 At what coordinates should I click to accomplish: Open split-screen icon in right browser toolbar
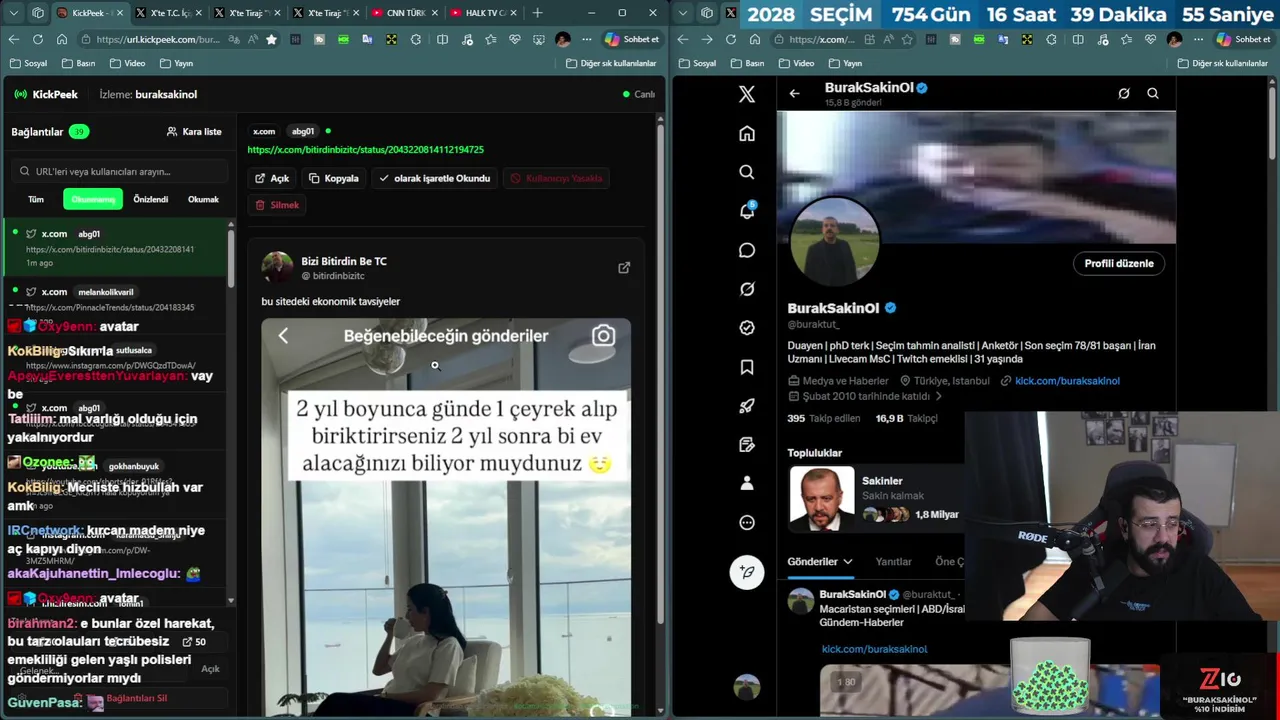tap(1078, 39)
